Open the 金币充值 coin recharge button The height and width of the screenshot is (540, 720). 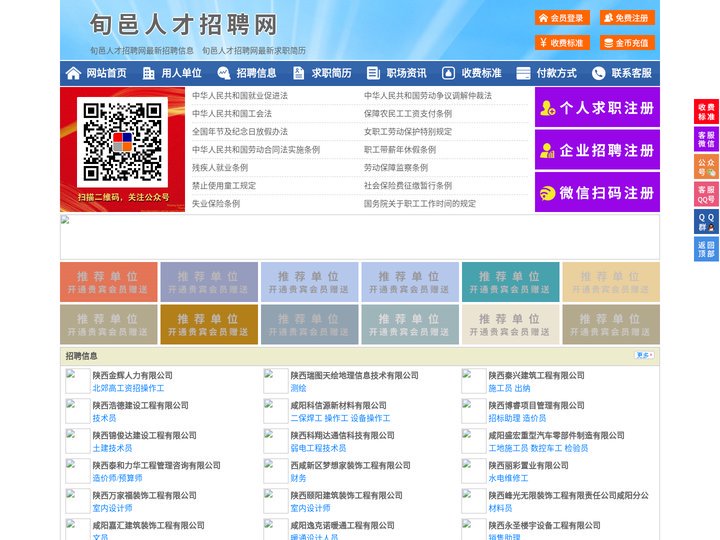coord(627,43)
